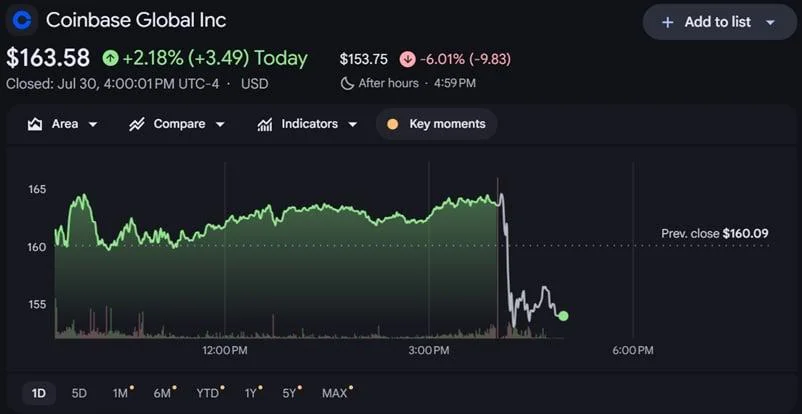The width and height of the screenshot is (802, 414).
Task: Click the moon After hours icon
Action: click(347, 83)
